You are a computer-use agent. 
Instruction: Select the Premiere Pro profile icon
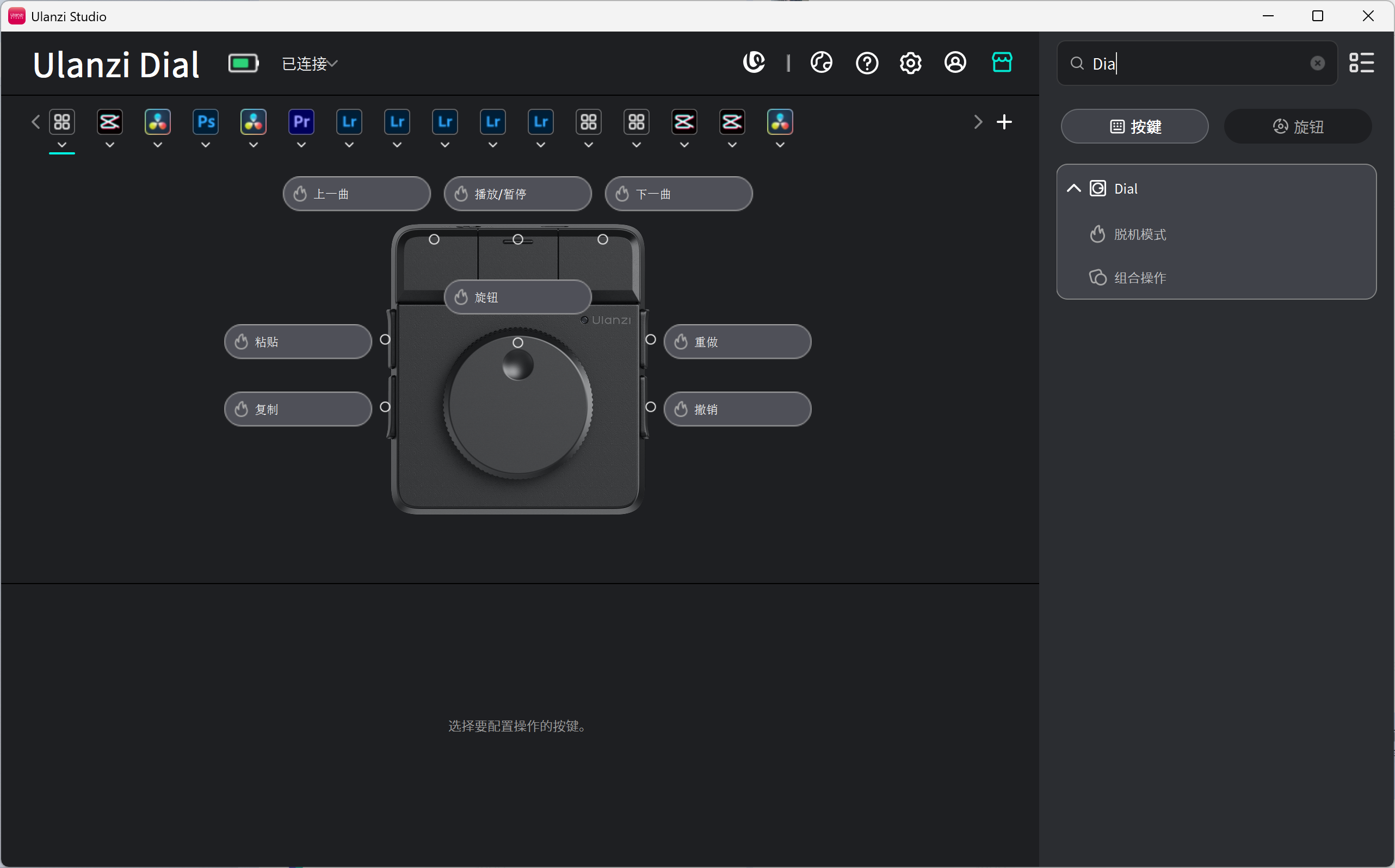pos(301,122)
